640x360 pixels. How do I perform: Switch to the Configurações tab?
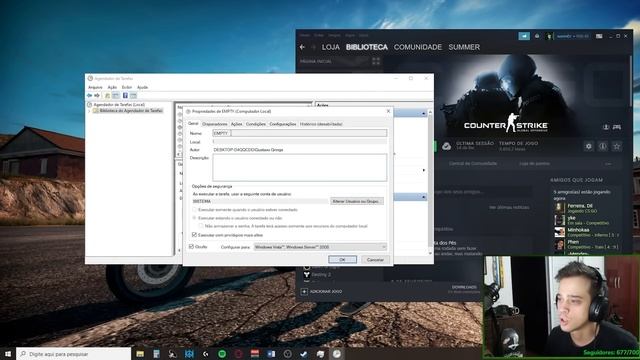point(283,124)
